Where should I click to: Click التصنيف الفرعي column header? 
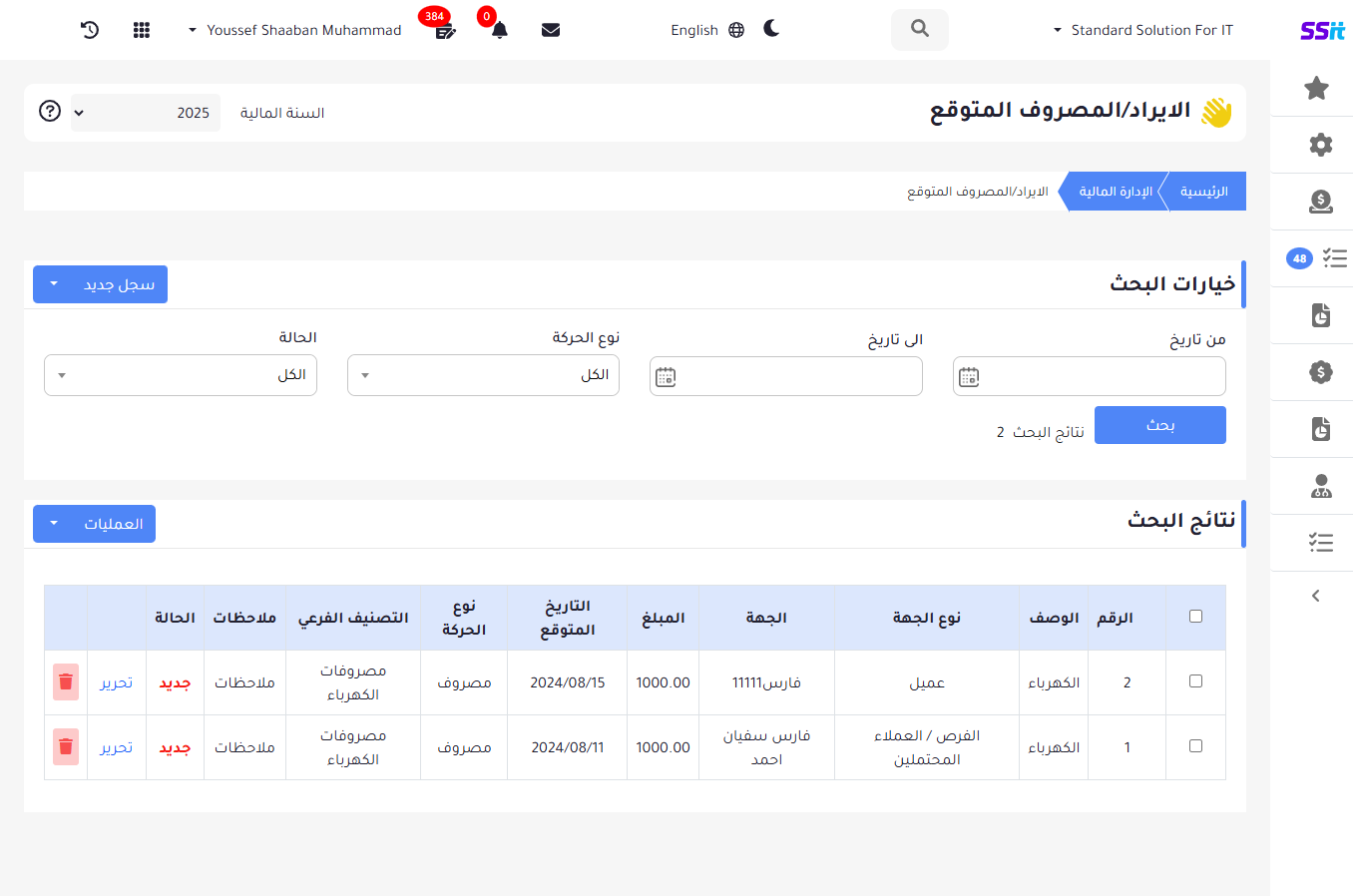[353, 618]
